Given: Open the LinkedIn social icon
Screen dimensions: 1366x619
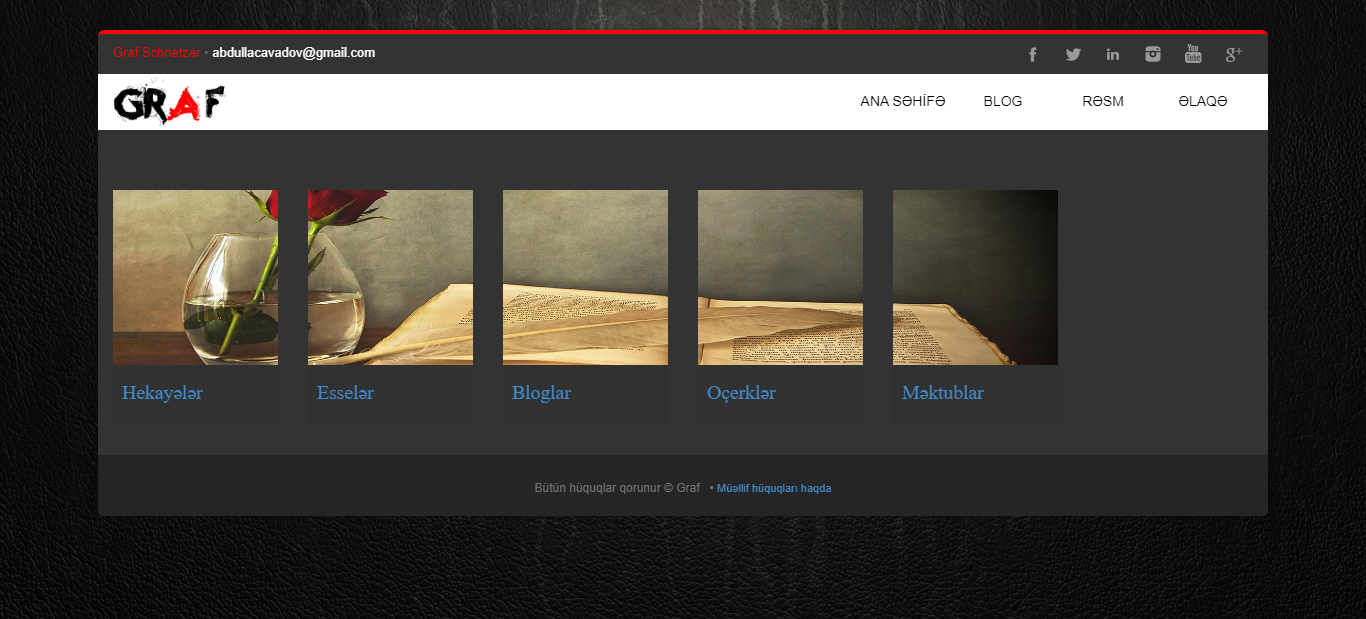Looking at the screenshot, I should click(1113, 54).
